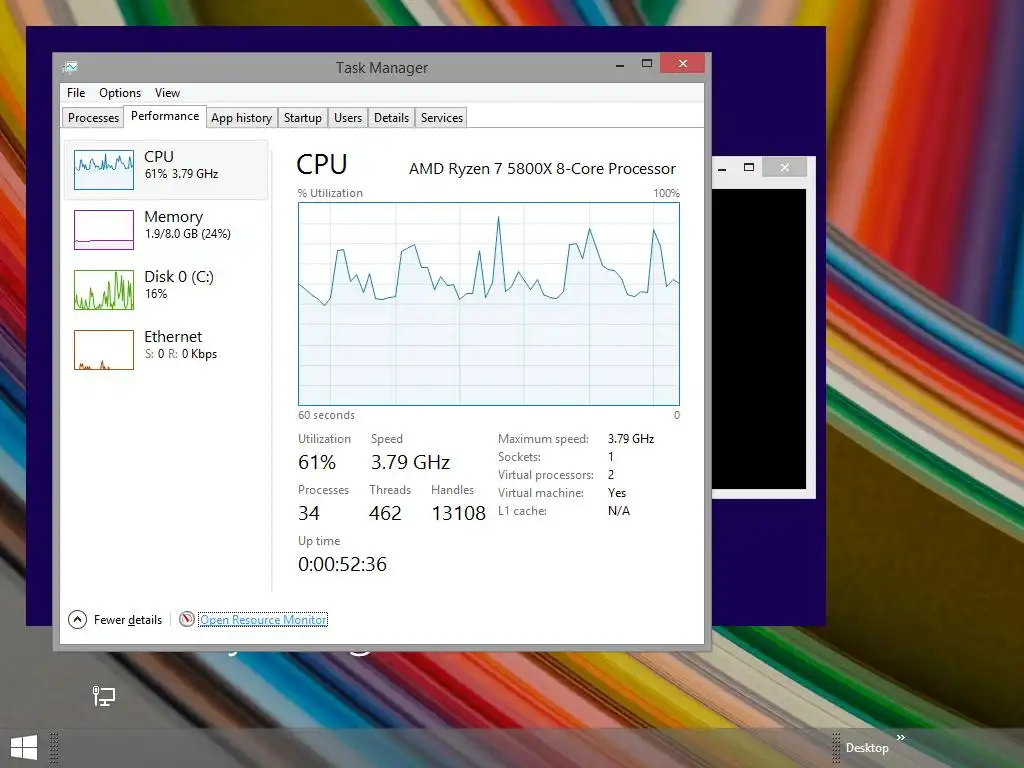Open the Windows Start button
Screen dimensions: 1024x768
[24, 748]
